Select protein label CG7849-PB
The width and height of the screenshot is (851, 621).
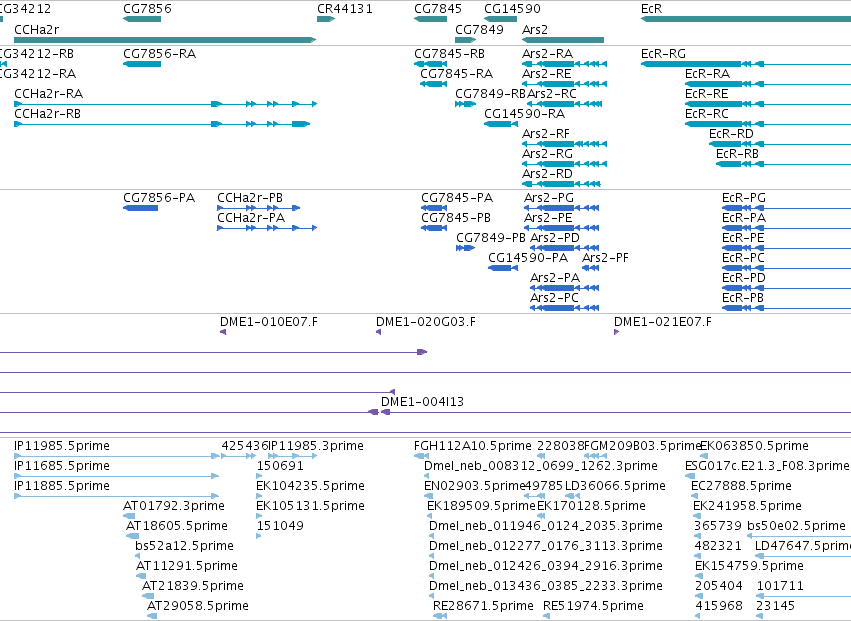[x=491, y=238]
